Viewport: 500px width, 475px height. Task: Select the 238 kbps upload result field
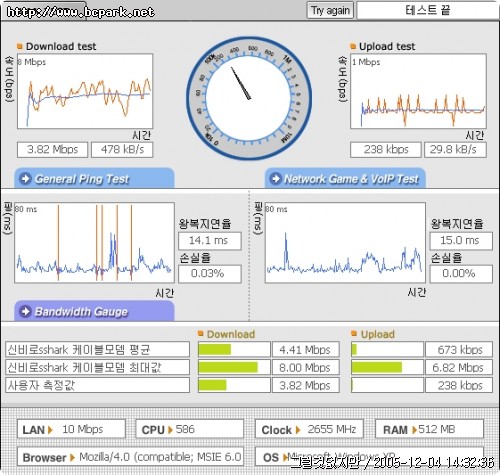coord(386,150)
